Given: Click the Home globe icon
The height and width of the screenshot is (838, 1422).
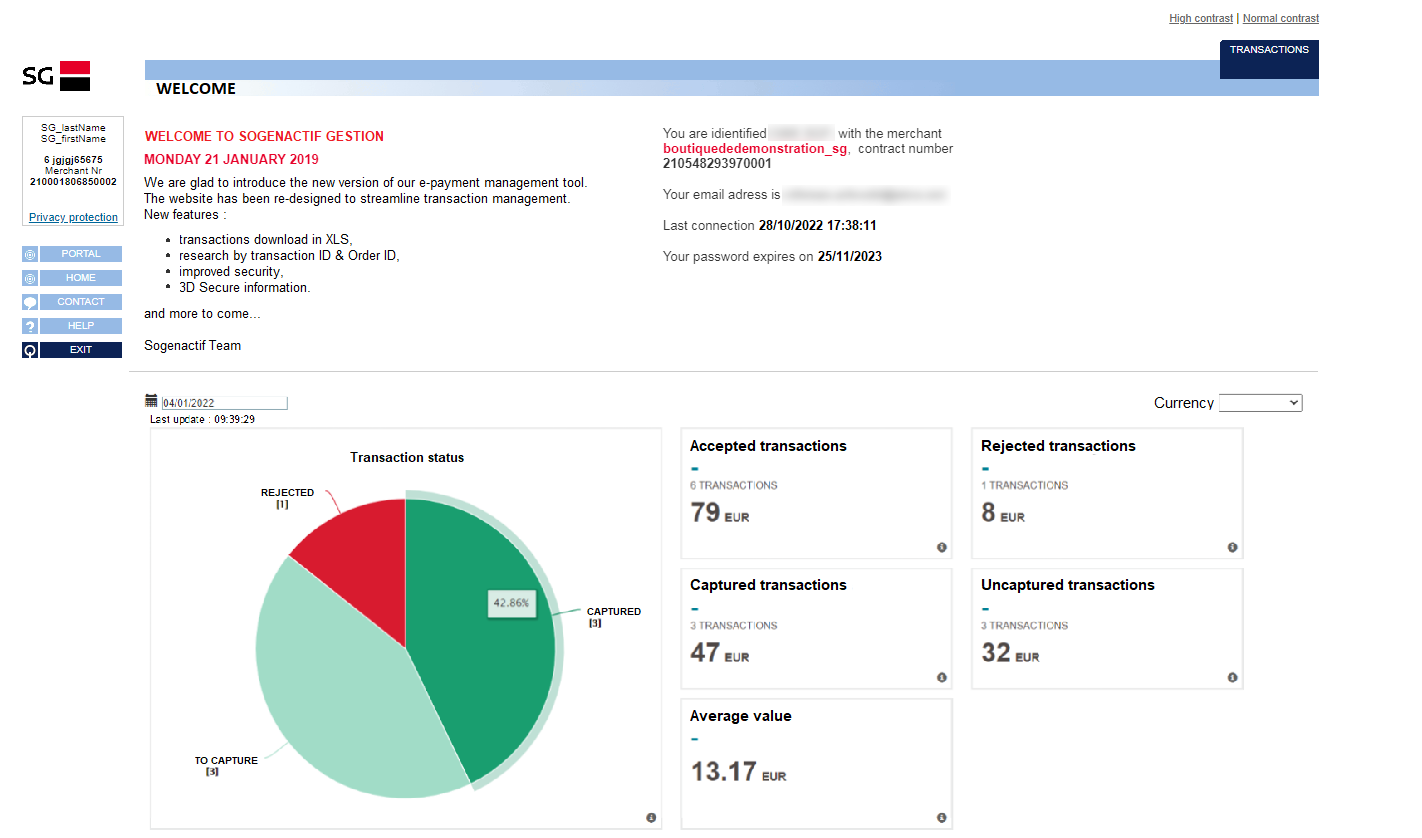Looking at the screenshot, I should coord(30,278).
